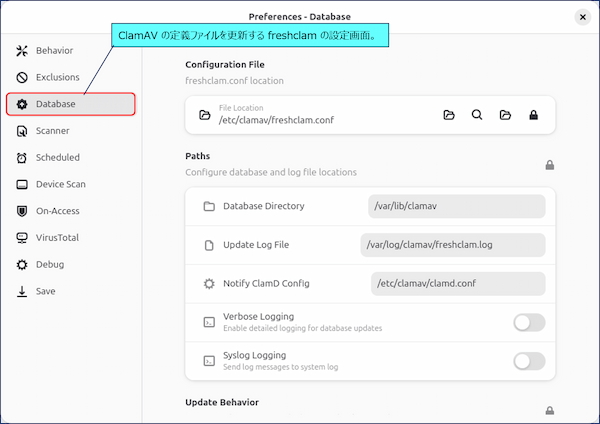Click the Scheduled alarm clock icon
This screenshot has width=600, height=424.
point(22,158)
